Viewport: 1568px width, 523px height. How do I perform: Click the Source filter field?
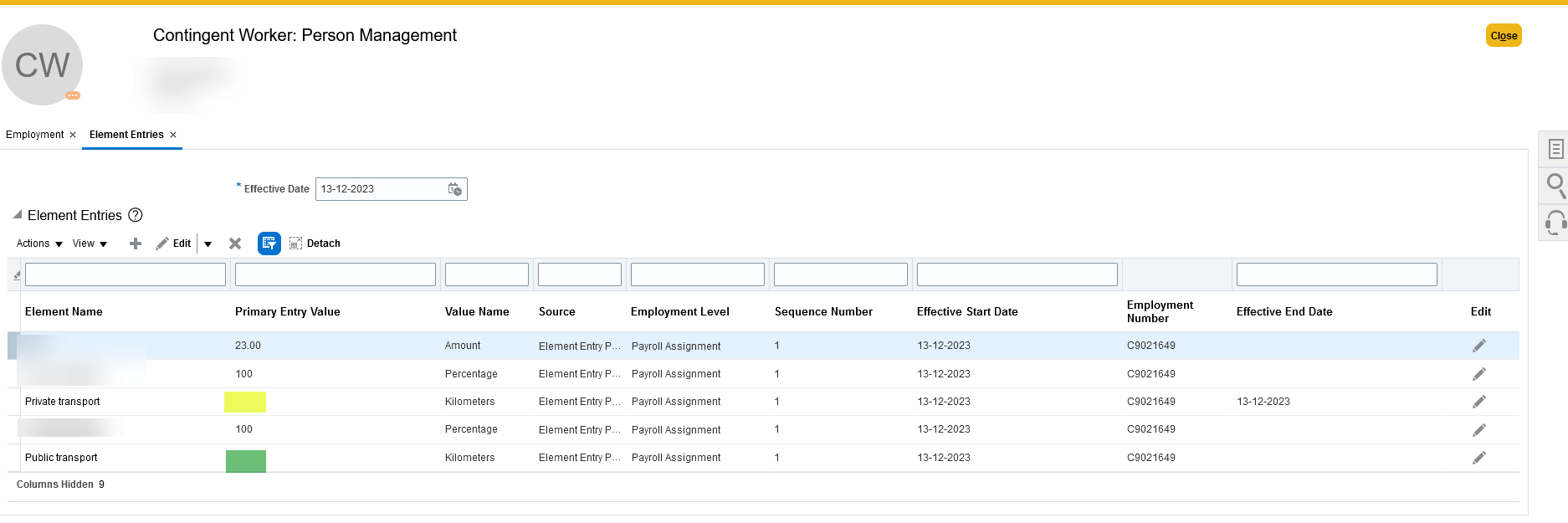pos(580,274)
